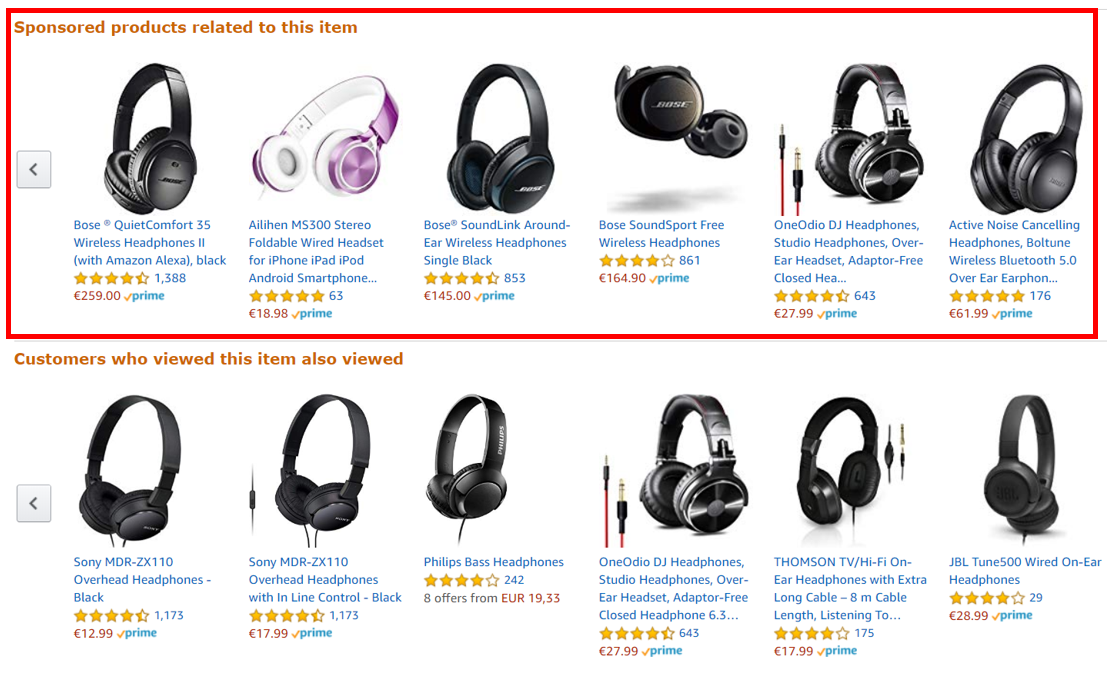
Task: Click star rating of Ailihen MS300 headset
Action: tap(286, 296)
